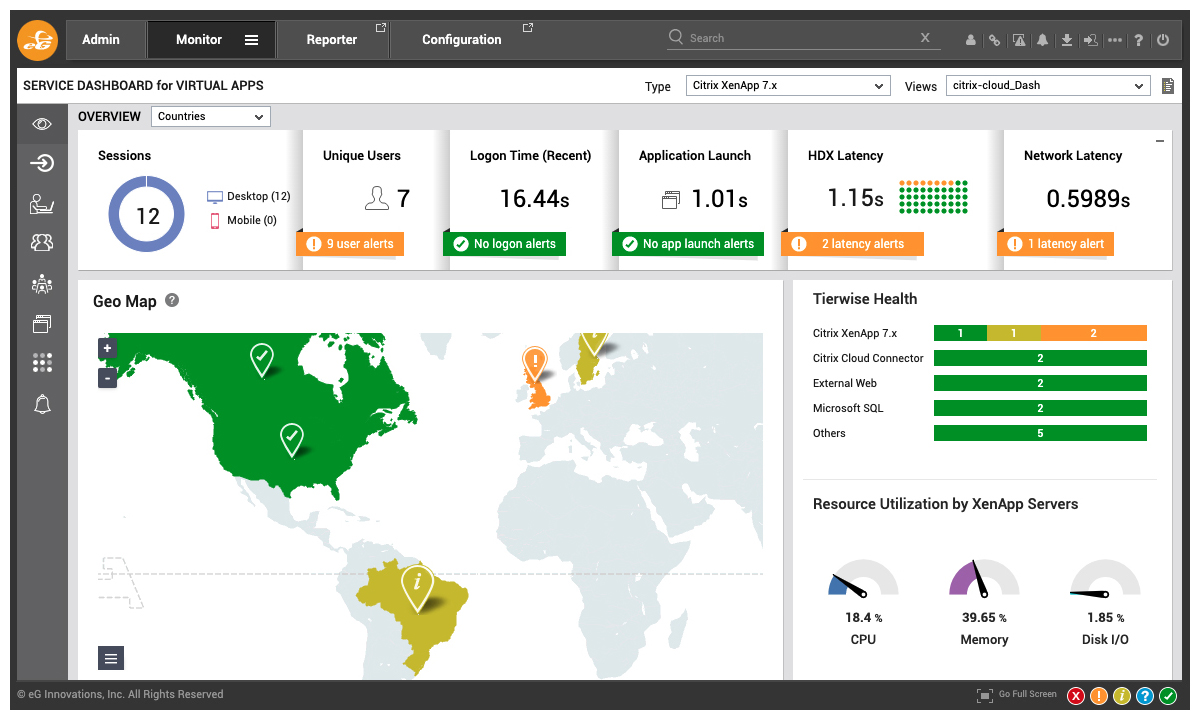Open the user at desk sidebar icon
The height and width of the screenshot is (720, 1200).
[42, 205]
